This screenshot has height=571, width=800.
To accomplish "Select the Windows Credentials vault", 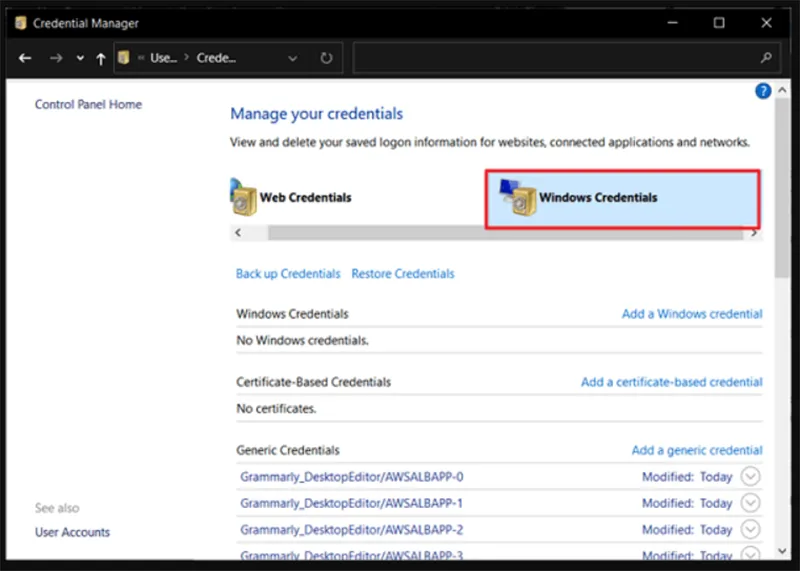I will pos(622,199).
